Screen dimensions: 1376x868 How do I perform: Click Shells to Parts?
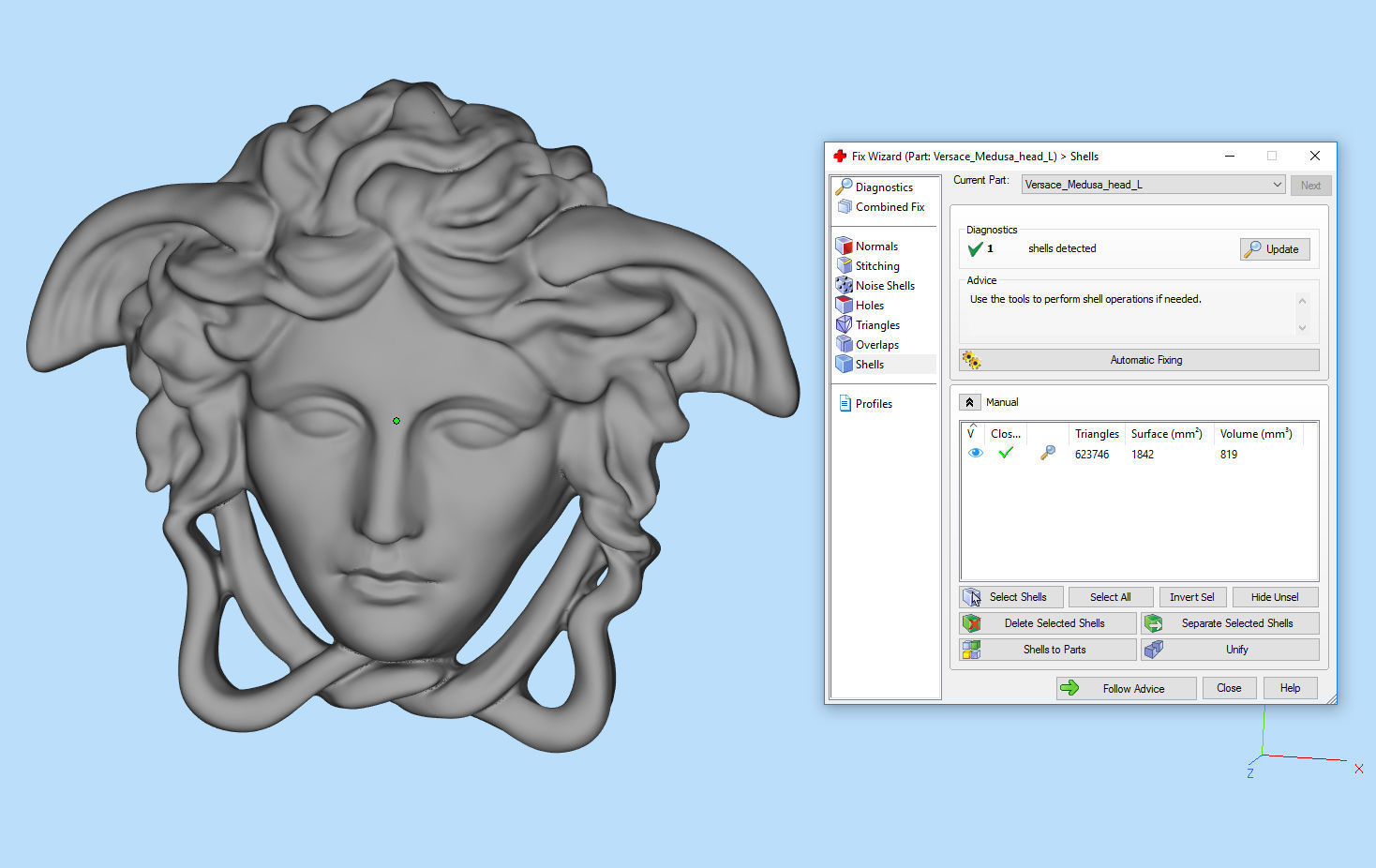click(x=1047, y=650)
